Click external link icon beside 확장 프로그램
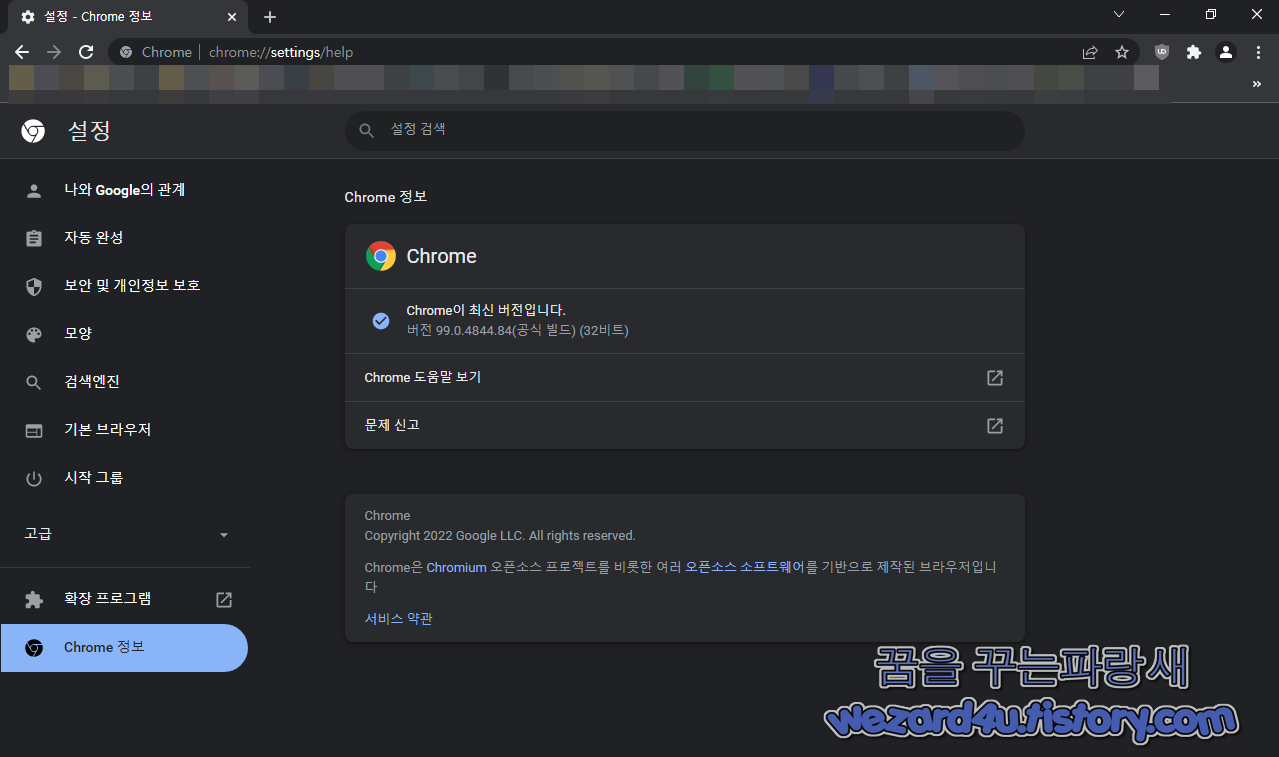 click(x=224, y=600)
